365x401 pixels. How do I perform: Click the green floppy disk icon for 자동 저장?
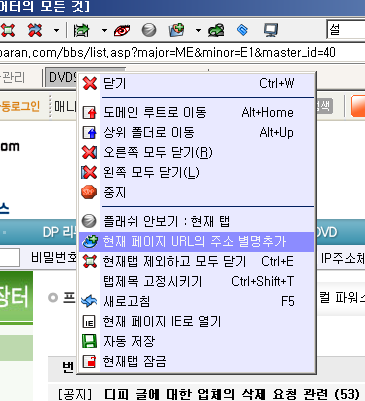(x=89, y=341)
